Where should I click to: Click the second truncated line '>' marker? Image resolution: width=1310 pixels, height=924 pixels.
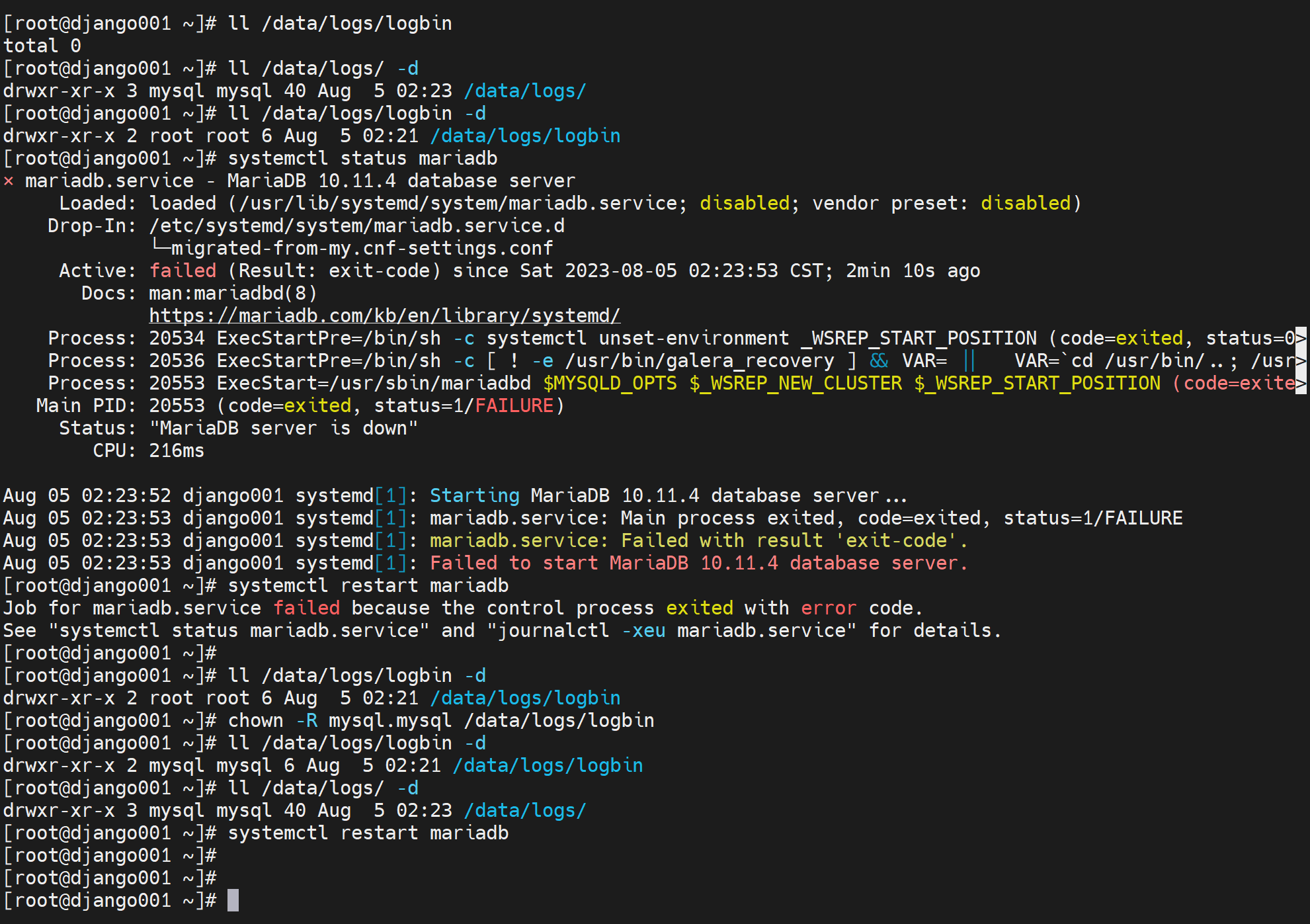pyautogui.click(x=1301, y=360)
